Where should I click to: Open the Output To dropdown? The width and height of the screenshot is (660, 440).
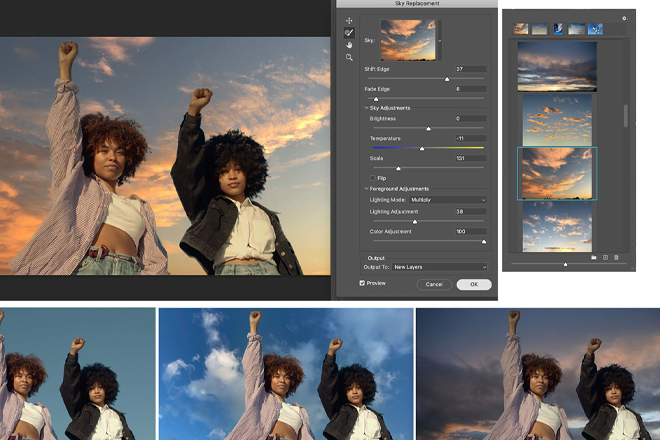click(440, 267)
